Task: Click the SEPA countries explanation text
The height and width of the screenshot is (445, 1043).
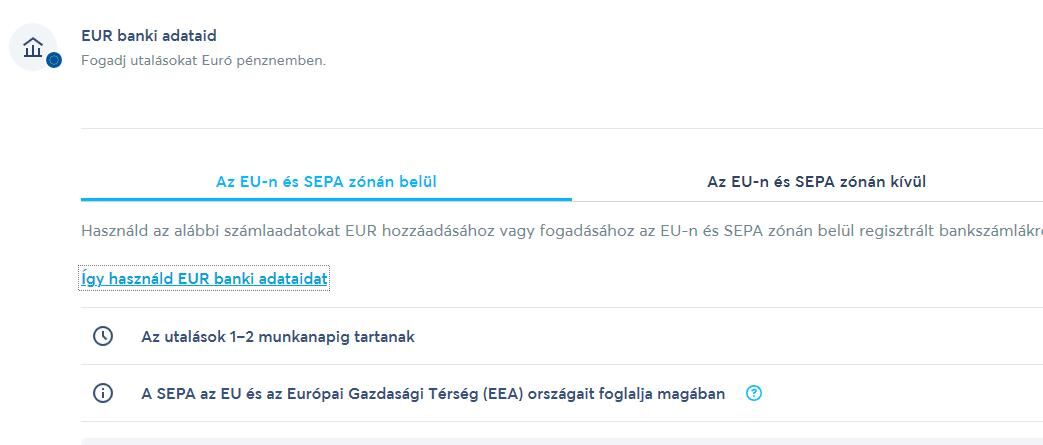Action: click(x=433, y=394)
